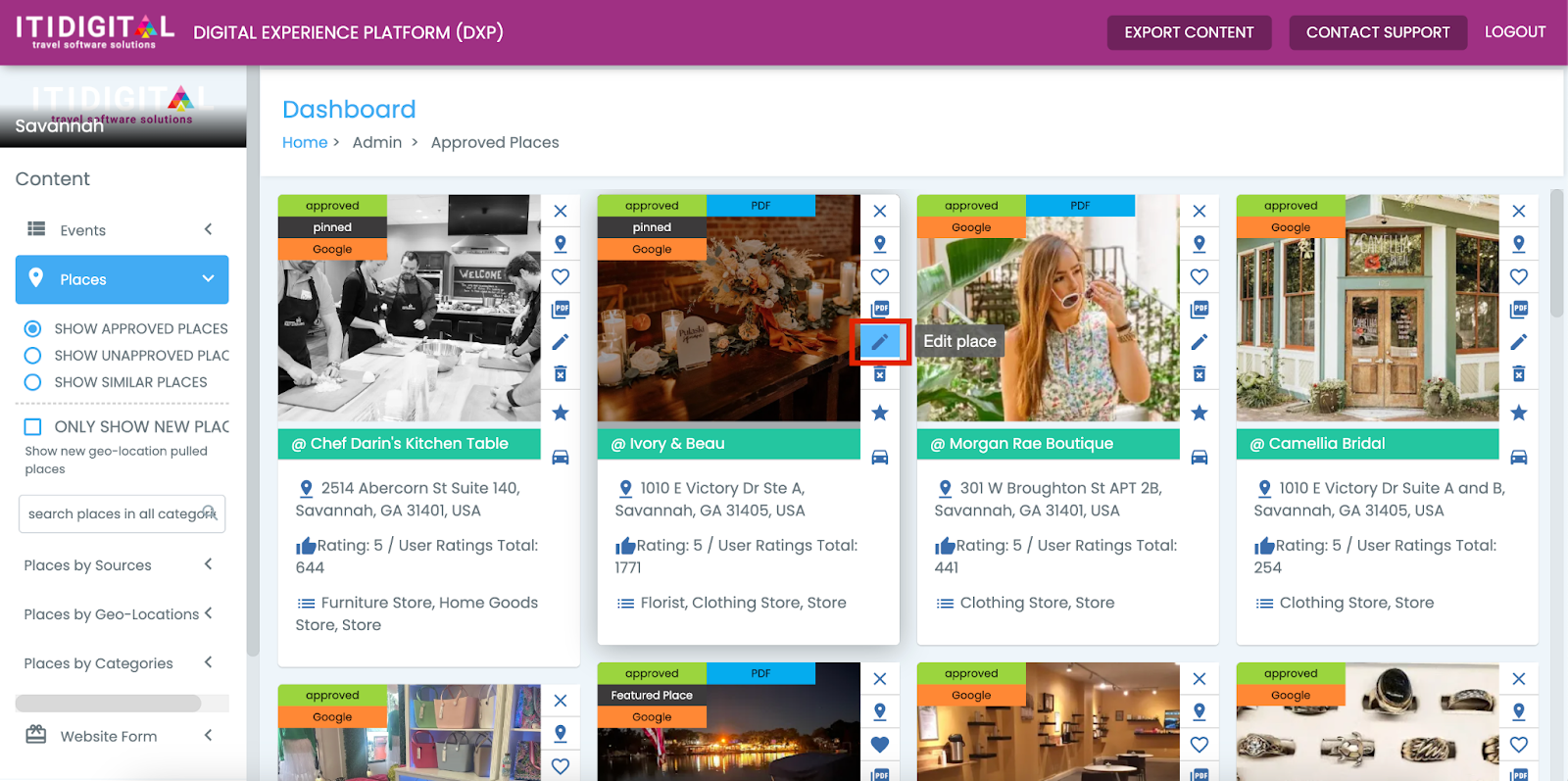Open PDF icon on Camellia Bridal card
Viewport: 1568px width, 781px height.
click(1519, 309)
